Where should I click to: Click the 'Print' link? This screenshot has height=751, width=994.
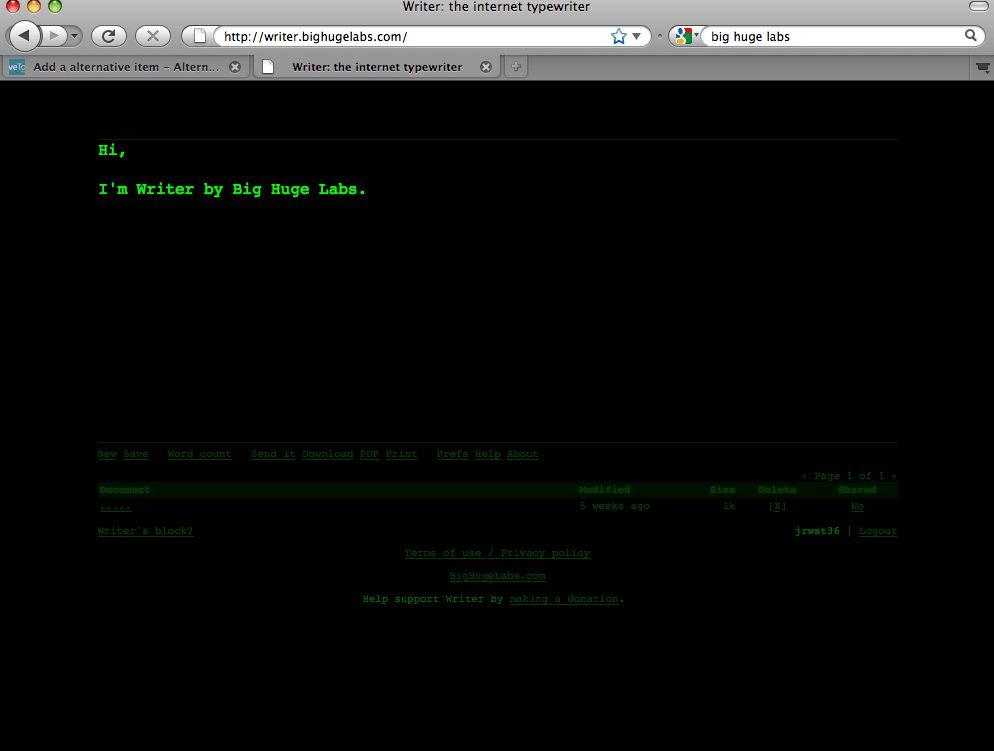[x=401, y=454]
